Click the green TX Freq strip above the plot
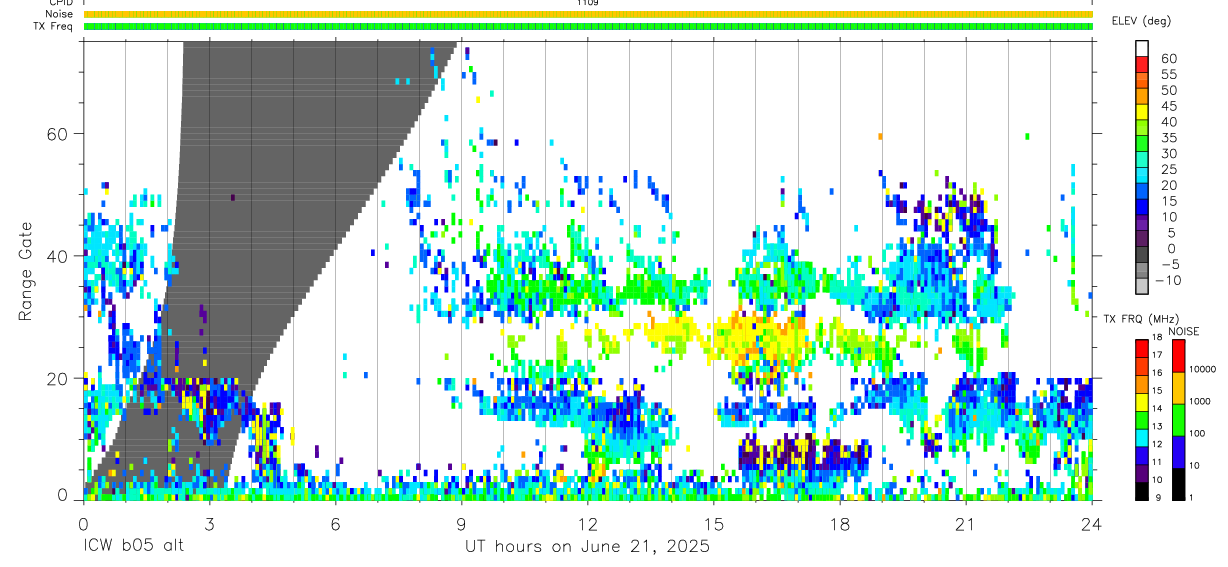1228x567 pixels. coord(587,26)
